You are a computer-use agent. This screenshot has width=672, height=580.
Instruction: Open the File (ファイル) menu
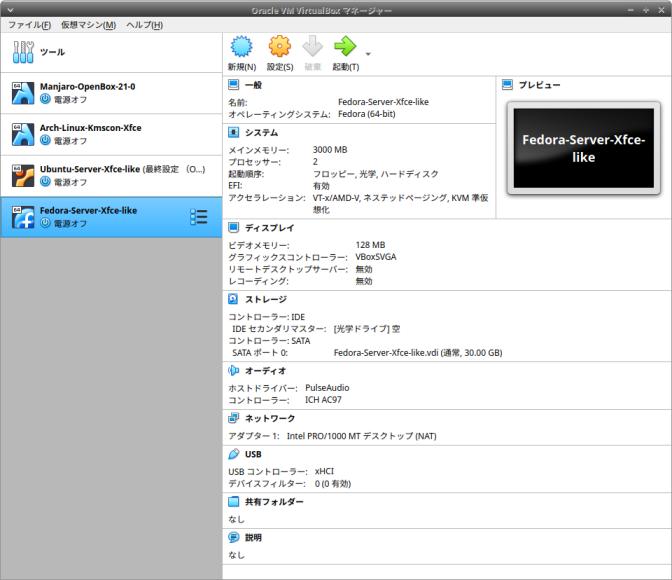point(30,25)
